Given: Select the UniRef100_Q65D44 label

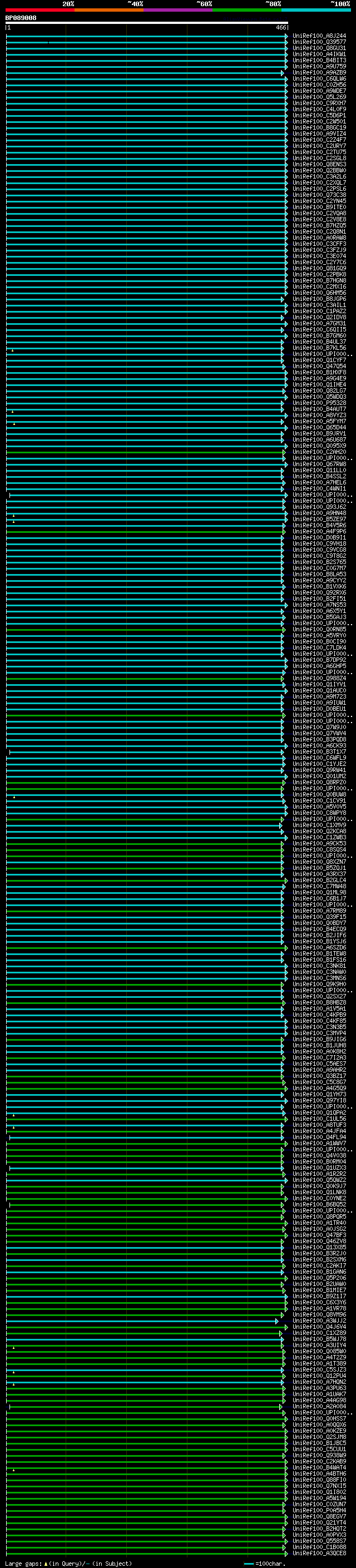Looking at the screenshot, I should 319,428.
